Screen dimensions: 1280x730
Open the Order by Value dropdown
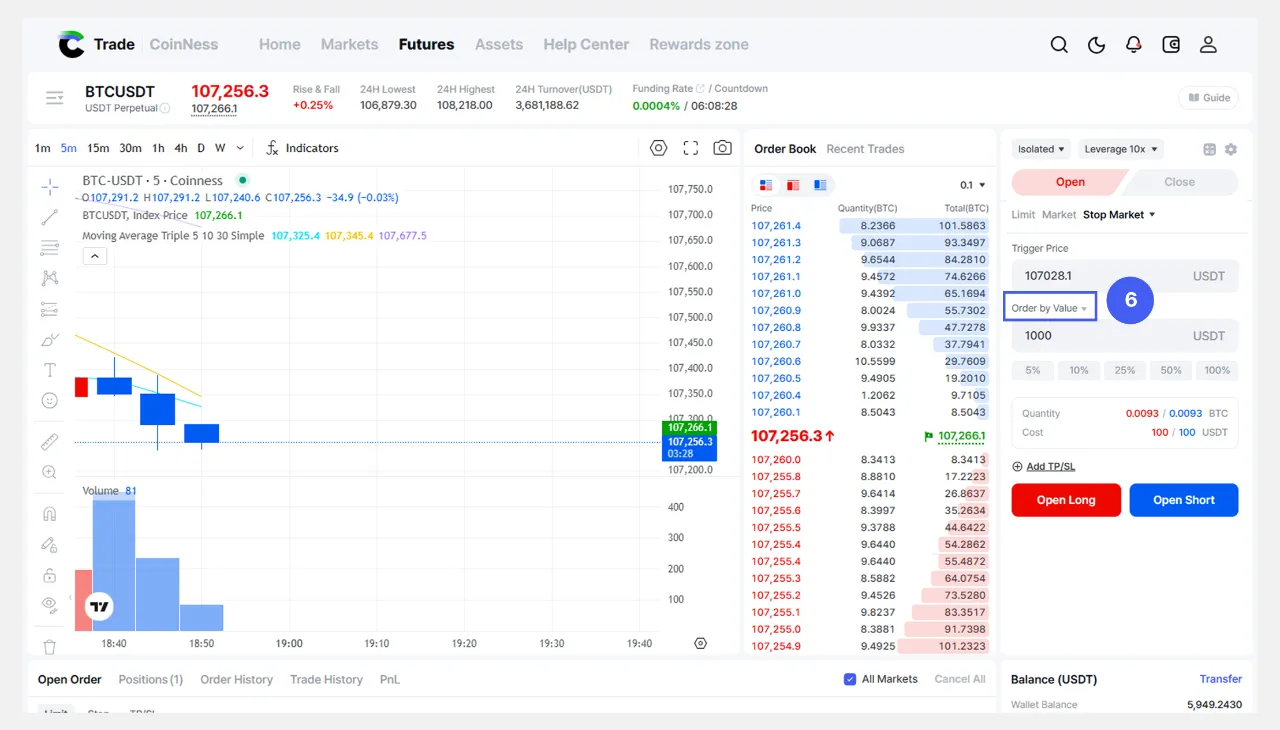[x=1049, y=308]
